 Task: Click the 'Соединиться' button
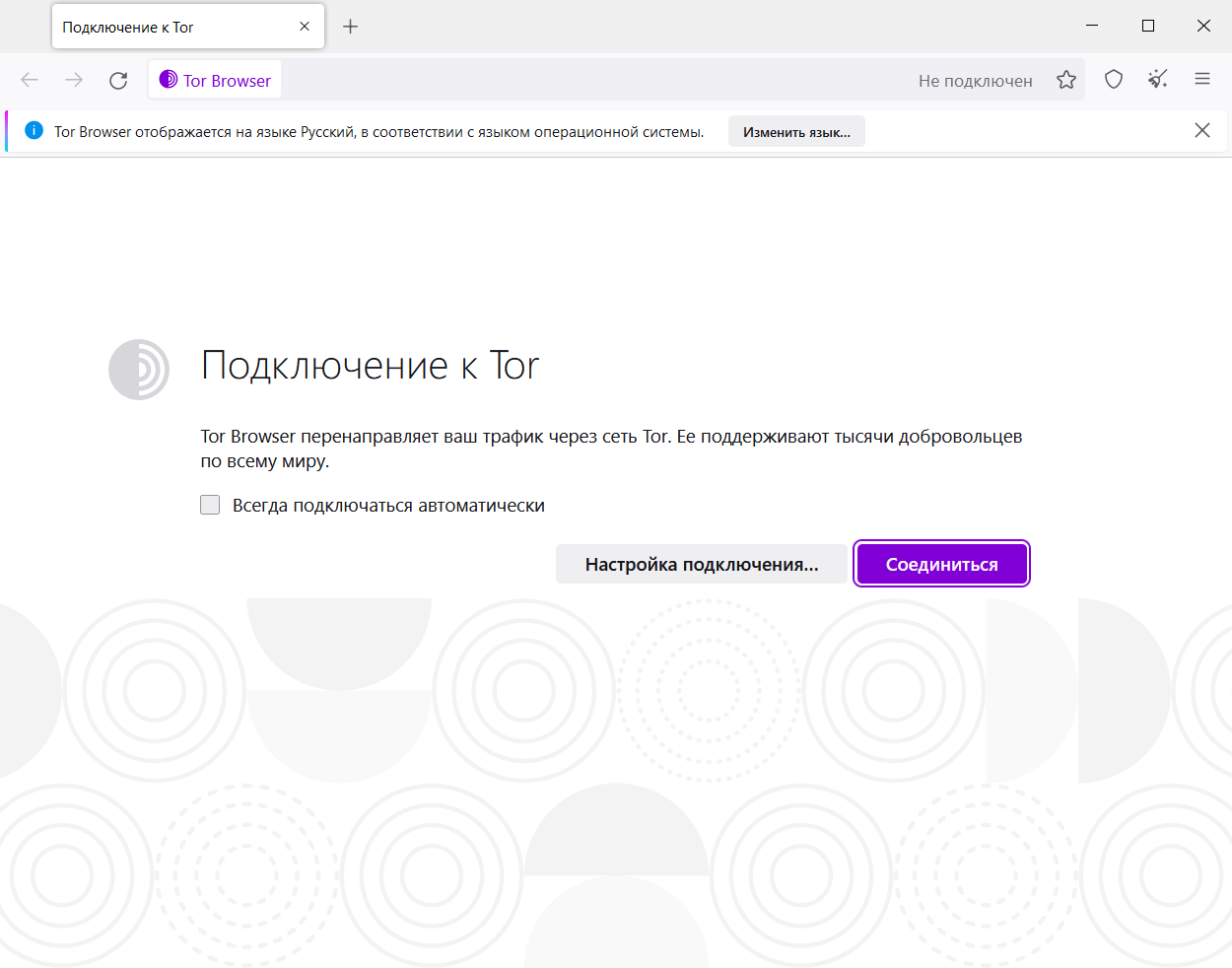(x=941, y=564)
